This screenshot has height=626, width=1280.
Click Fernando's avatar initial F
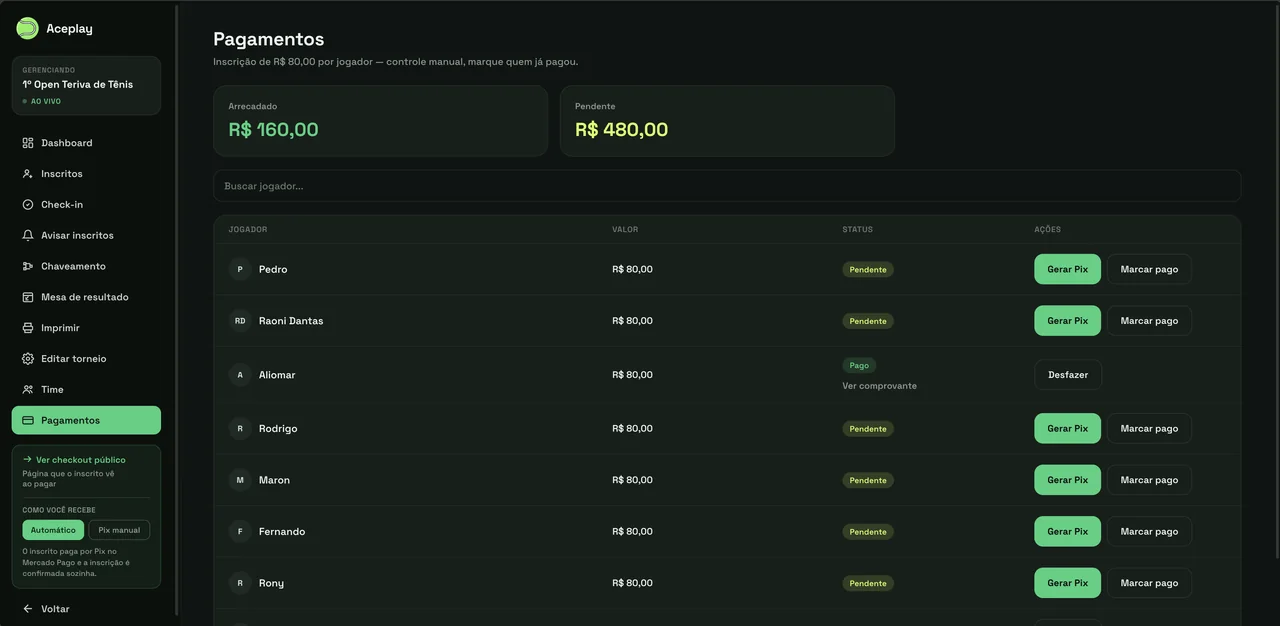240,532
